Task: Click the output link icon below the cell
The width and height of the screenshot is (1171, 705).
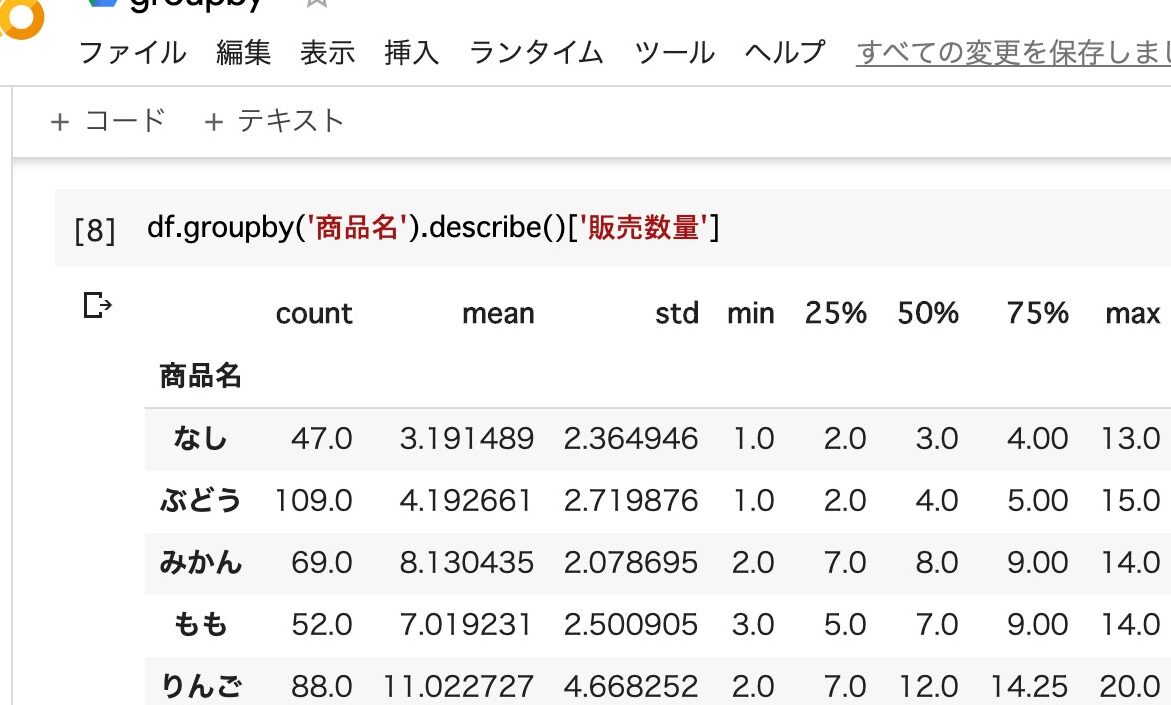Action: pyautogui.click(x=99, y=305)
